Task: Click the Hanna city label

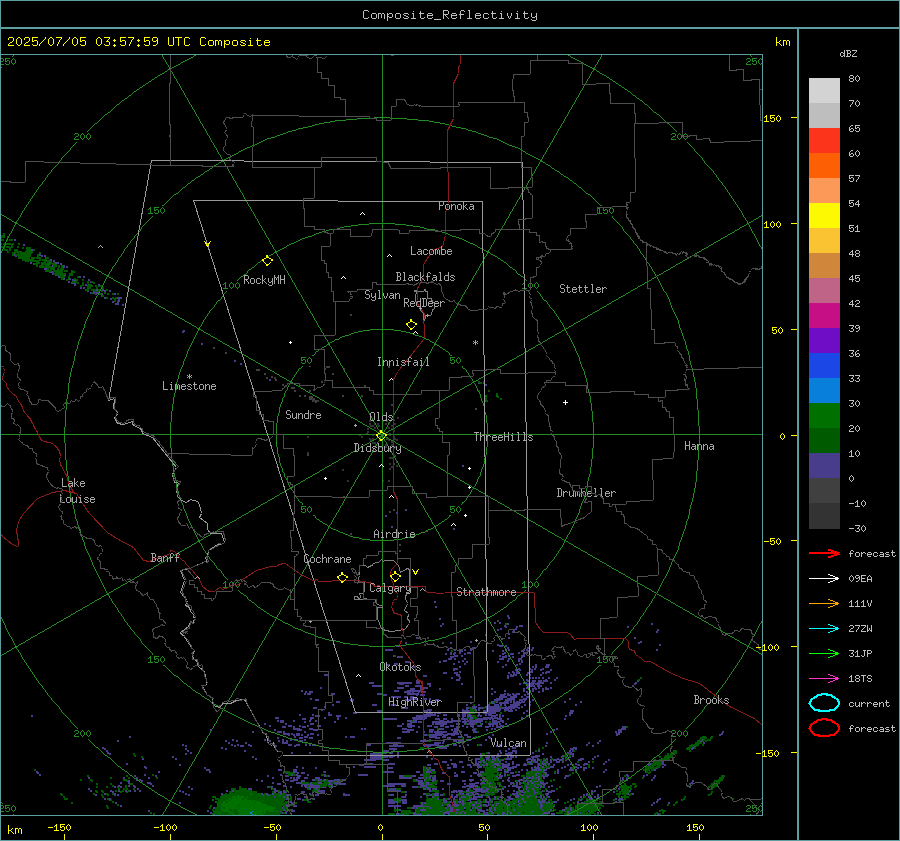Action: click(x=699, y=446)
